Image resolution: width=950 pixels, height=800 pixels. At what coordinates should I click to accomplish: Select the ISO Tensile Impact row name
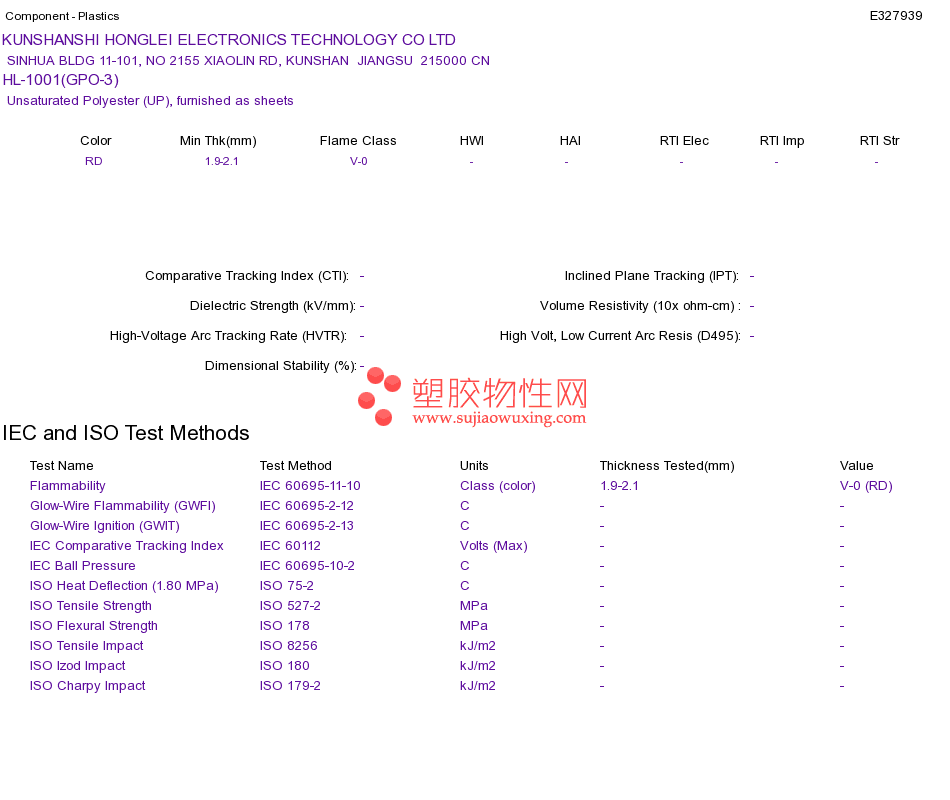pos(86,645)
